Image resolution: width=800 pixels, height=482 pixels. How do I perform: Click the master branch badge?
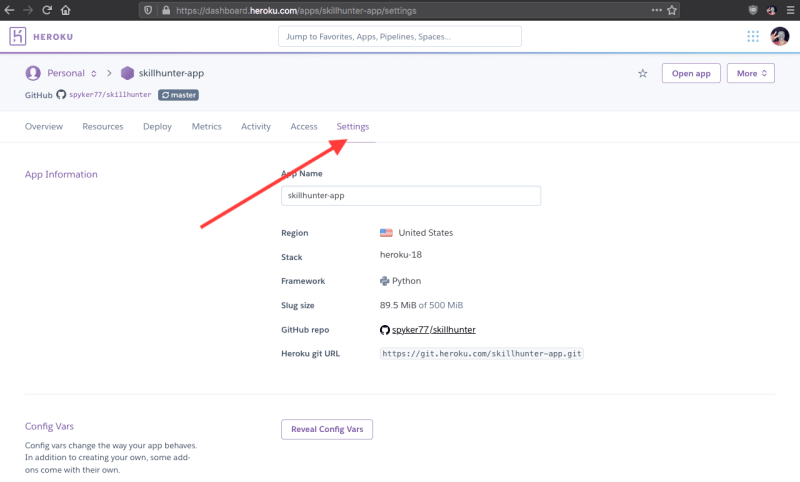178,95
